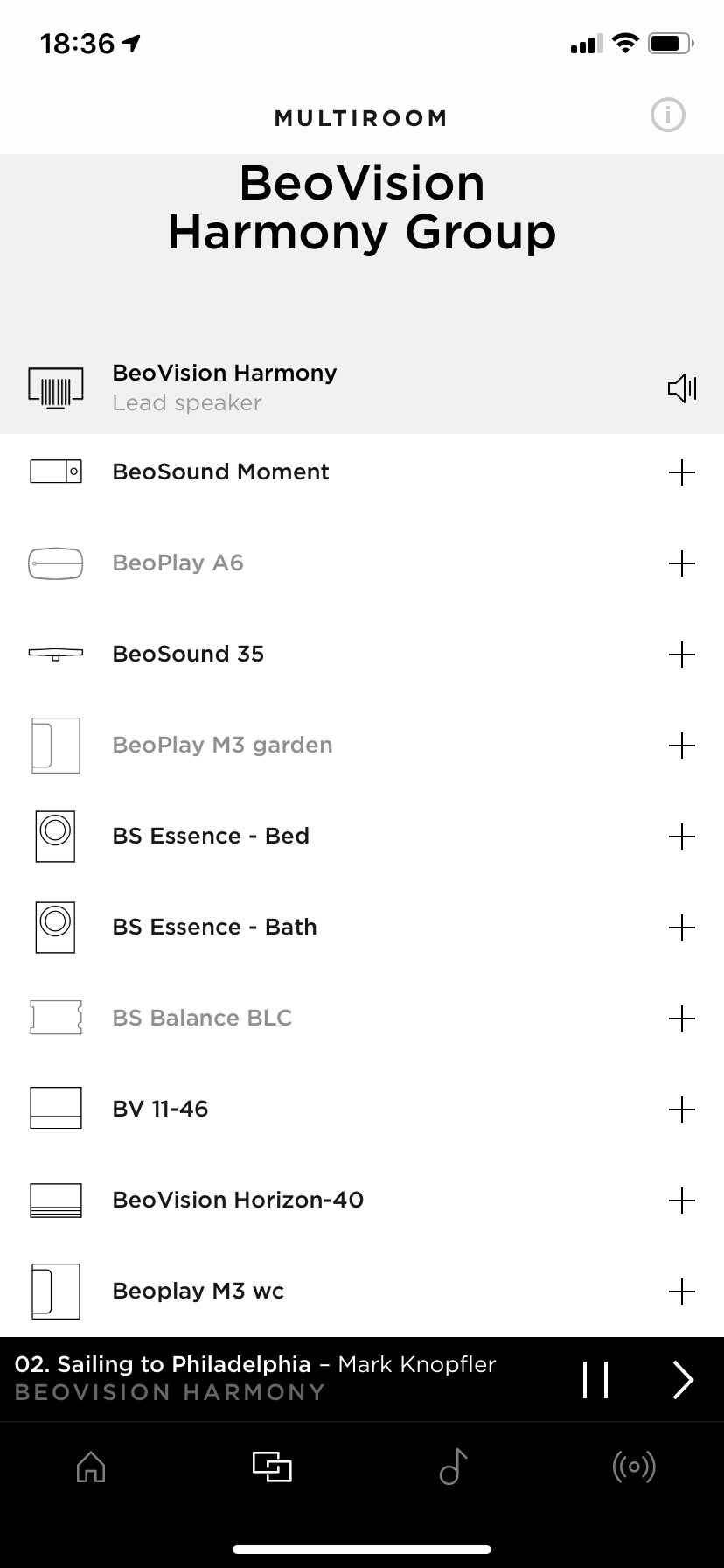
Task: Tap the BeoVision Harmony lead speaker volume icon
Action: pos(682,388)
